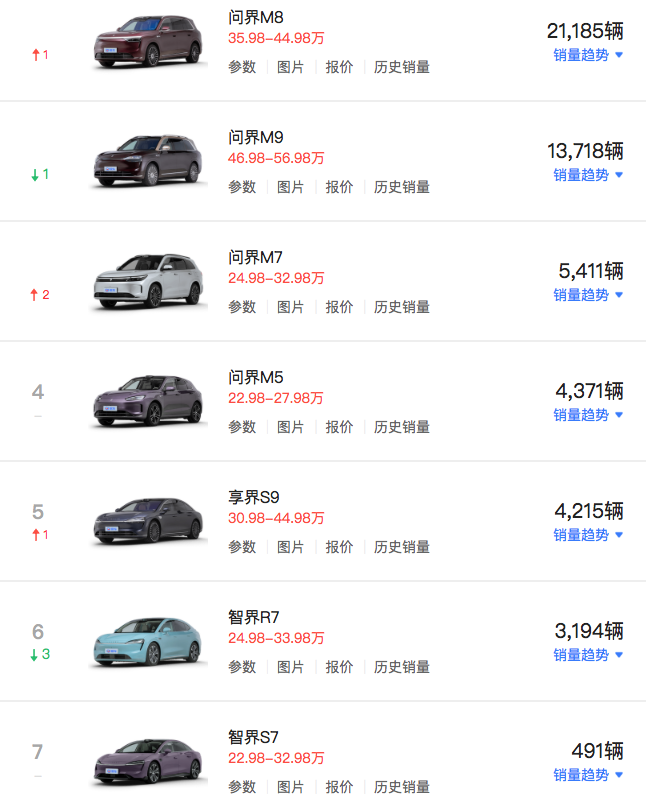This screenshot has width=646, height=809.
Task: Open 图片 for 问界M9
Action: pyautogui.click(x=290, y=187)
